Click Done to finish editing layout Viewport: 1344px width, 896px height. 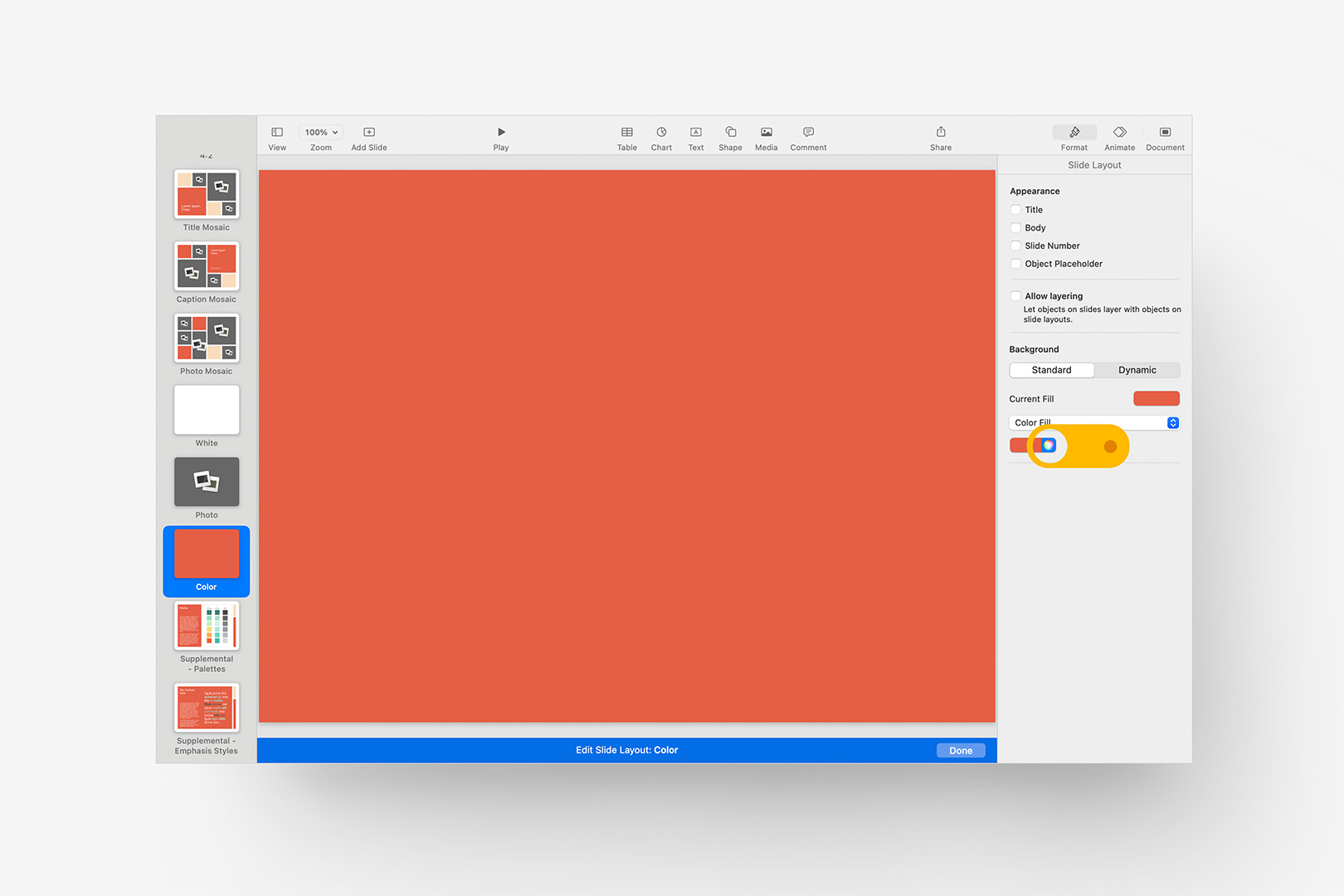961,750
